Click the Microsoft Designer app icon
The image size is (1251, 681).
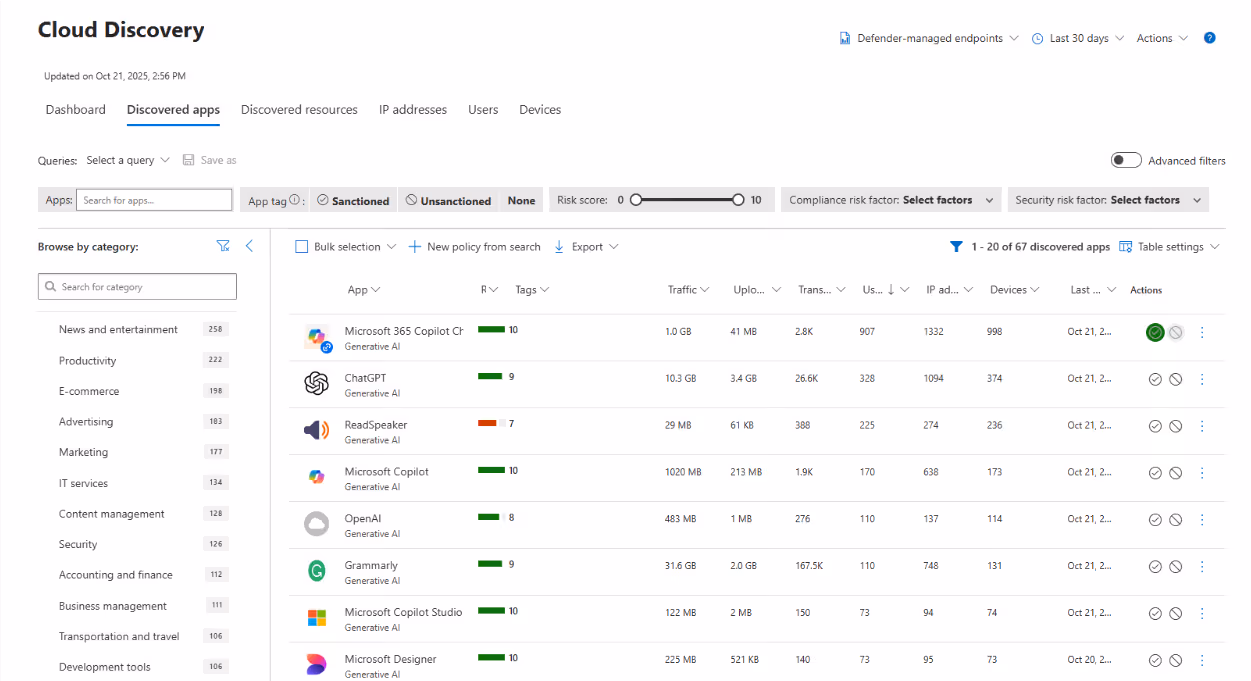click(316, 664)
